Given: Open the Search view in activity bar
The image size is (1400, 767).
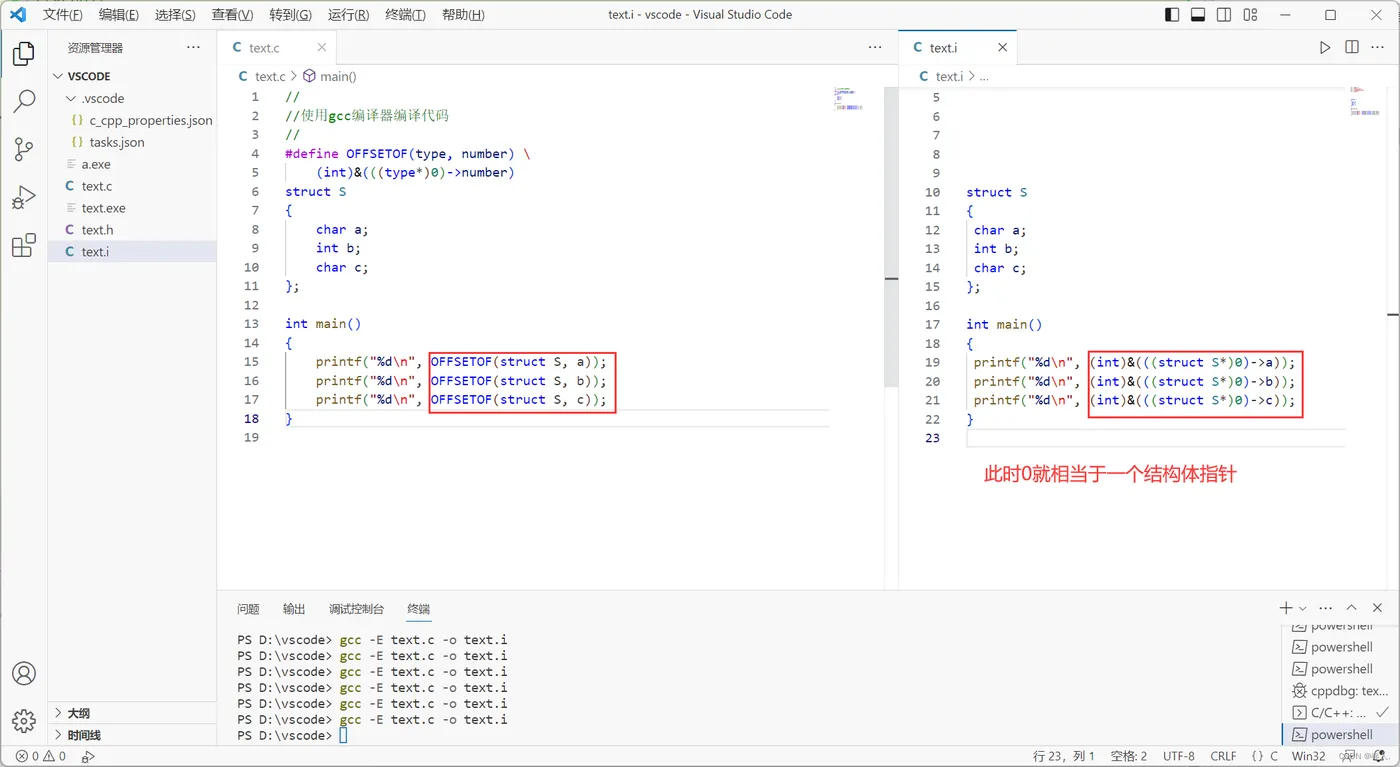Looking at the screenshot, I should click(24, 101).
